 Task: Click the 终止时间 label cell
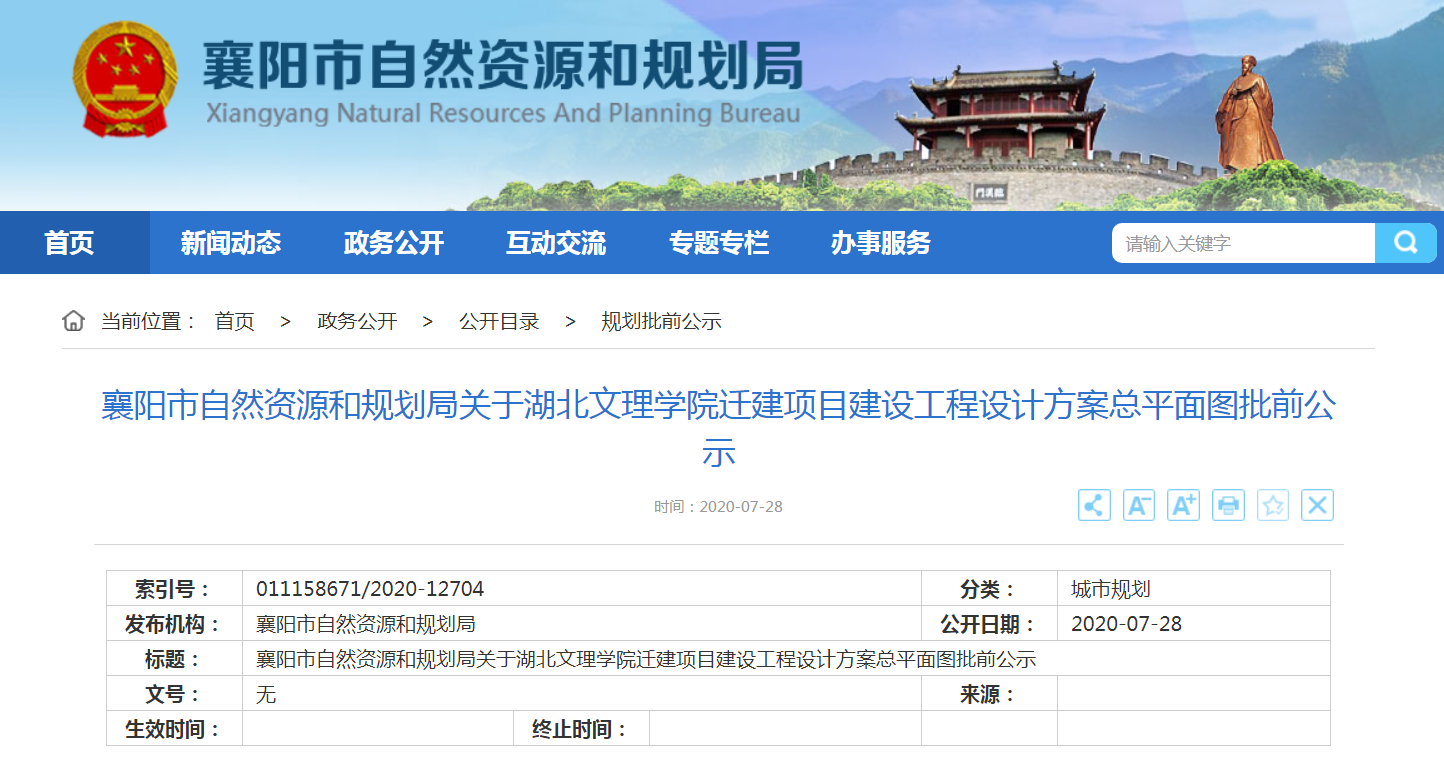[582, 730]
